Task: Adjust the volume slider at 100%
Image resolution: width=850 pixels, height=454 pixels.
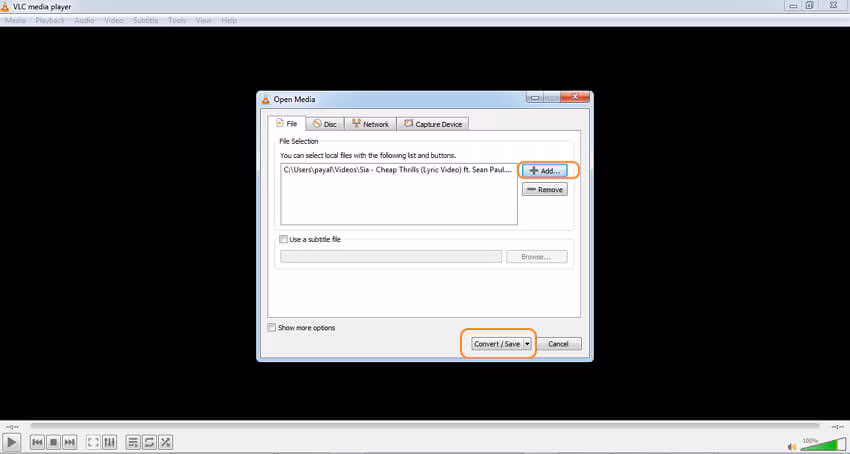Action: pos(823,445)
